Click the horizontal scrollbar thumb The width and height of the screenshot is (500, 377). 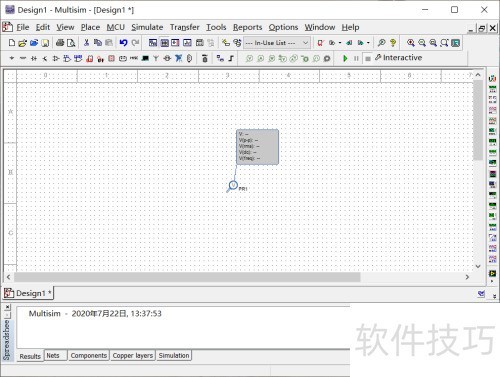point(187,277)
